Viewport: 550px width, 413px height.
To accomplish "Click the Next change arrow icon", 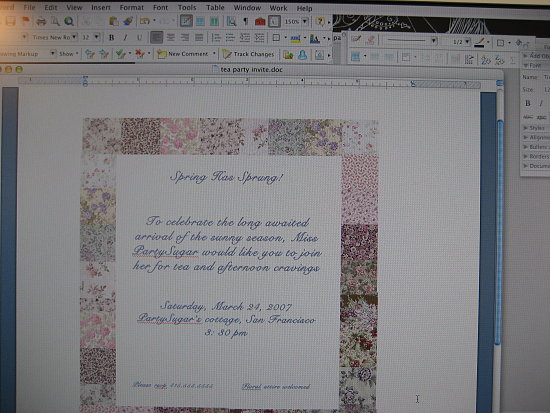I will (x=104, y=54).
